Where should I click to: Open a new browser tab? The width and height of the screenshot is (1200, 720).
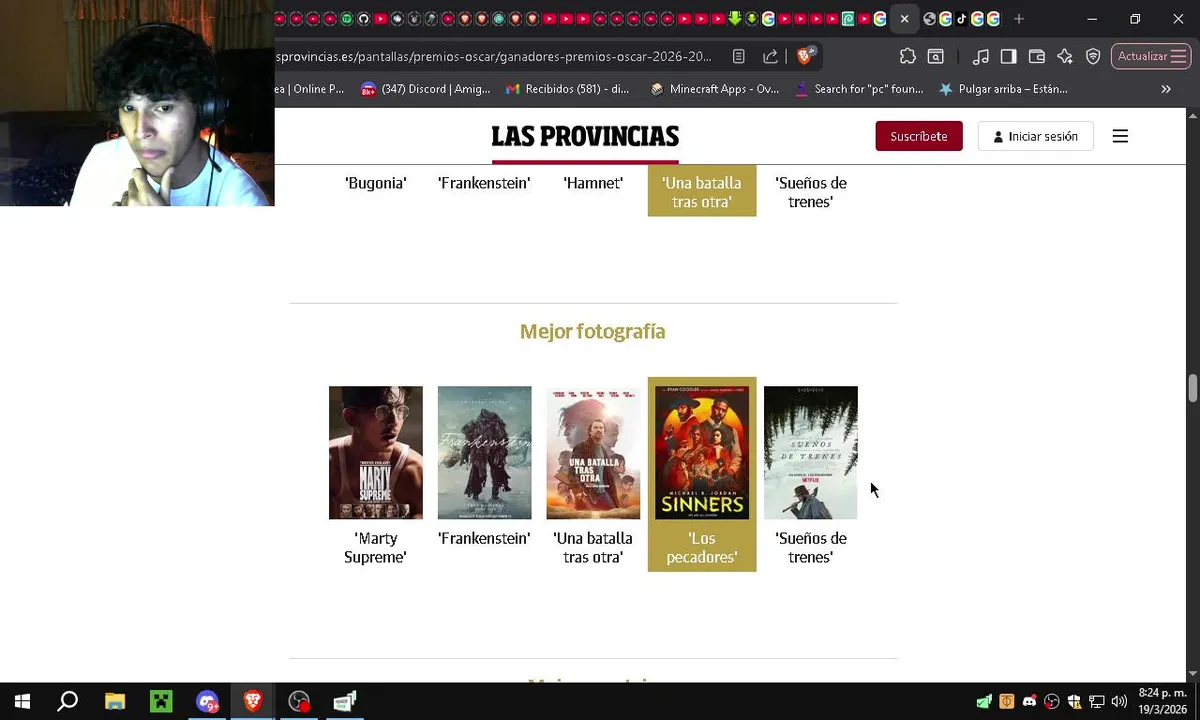1019,19
